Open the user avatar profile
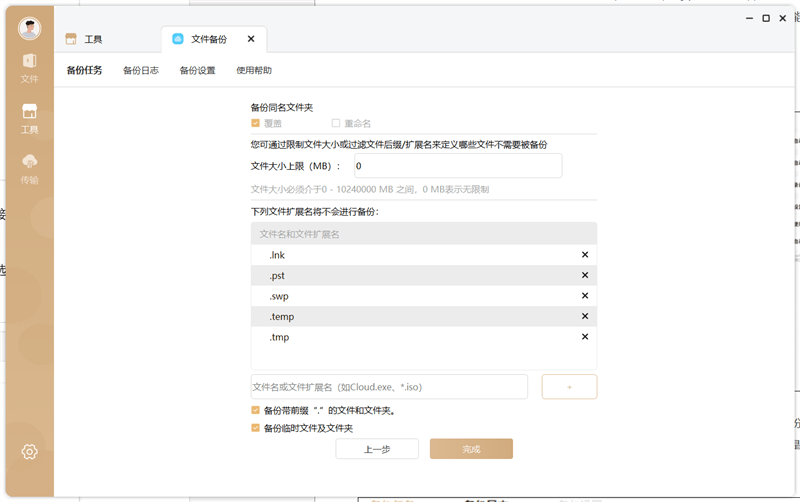 point(29,28)
